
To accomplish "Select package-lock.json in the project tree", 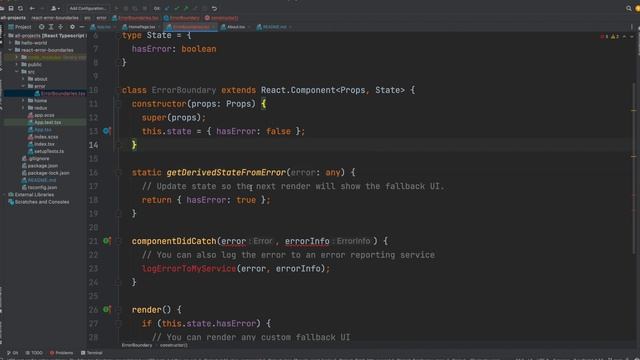I will click(45, 173).
